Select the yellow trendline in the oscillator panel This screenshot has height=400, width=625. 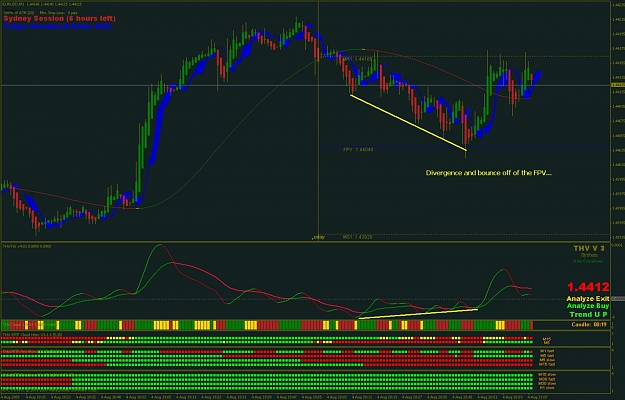tap(418, 314)
